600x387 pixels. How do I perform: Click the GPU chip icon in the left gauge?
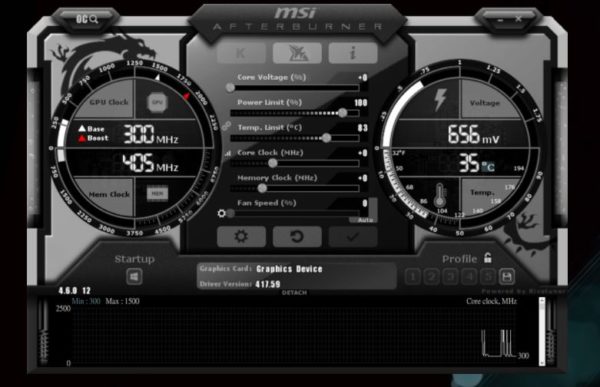tap(157, 103)
